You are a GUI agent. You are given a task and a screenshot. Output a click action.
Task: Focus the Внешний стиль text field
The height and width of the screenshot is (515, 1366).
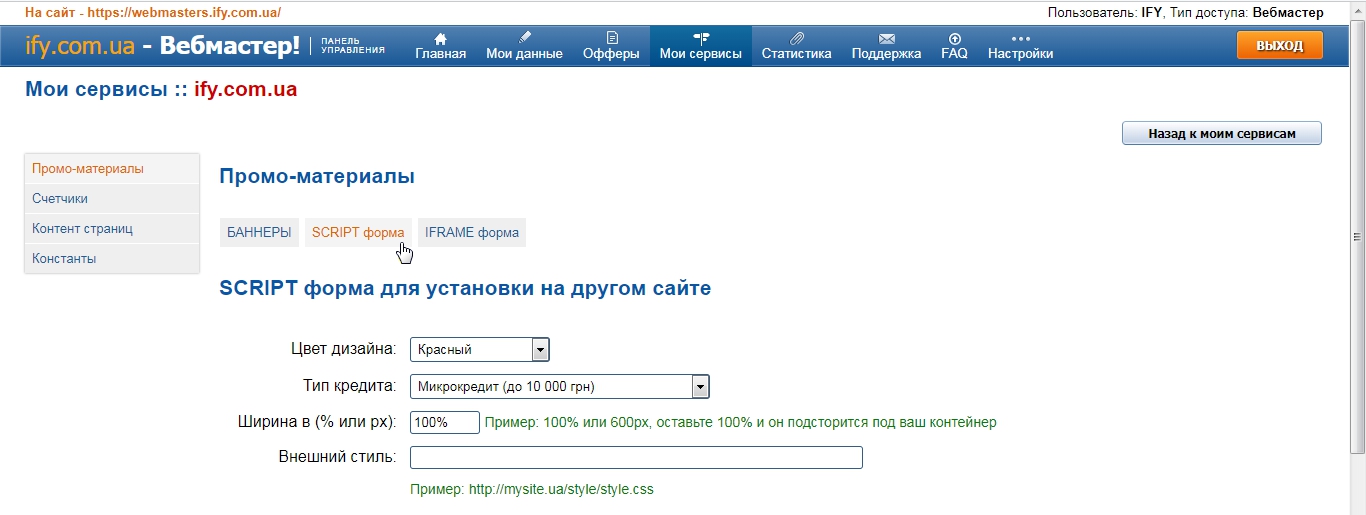point(636,458)
